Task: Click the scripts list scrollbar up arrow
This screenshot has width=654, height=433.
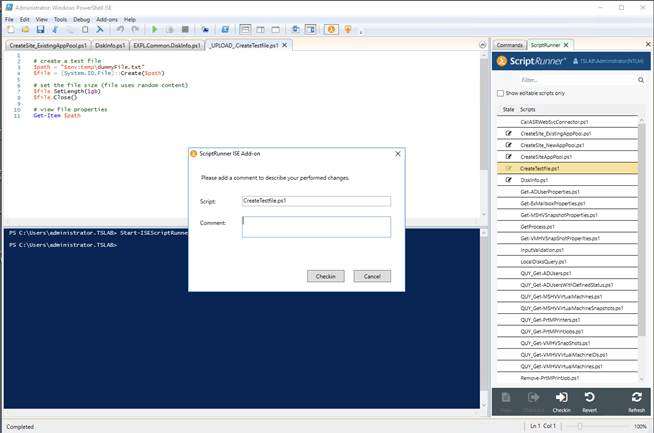Action: tap(641, 120)
